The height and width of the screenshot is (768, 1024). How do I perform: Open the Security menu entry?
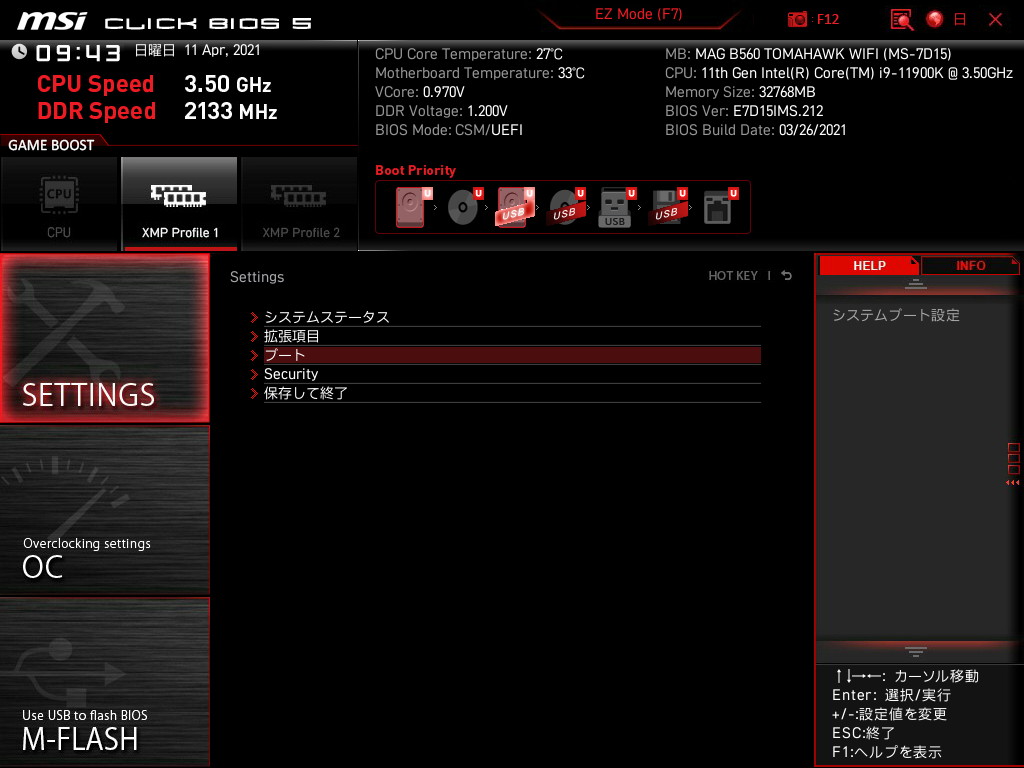(512, 374)
